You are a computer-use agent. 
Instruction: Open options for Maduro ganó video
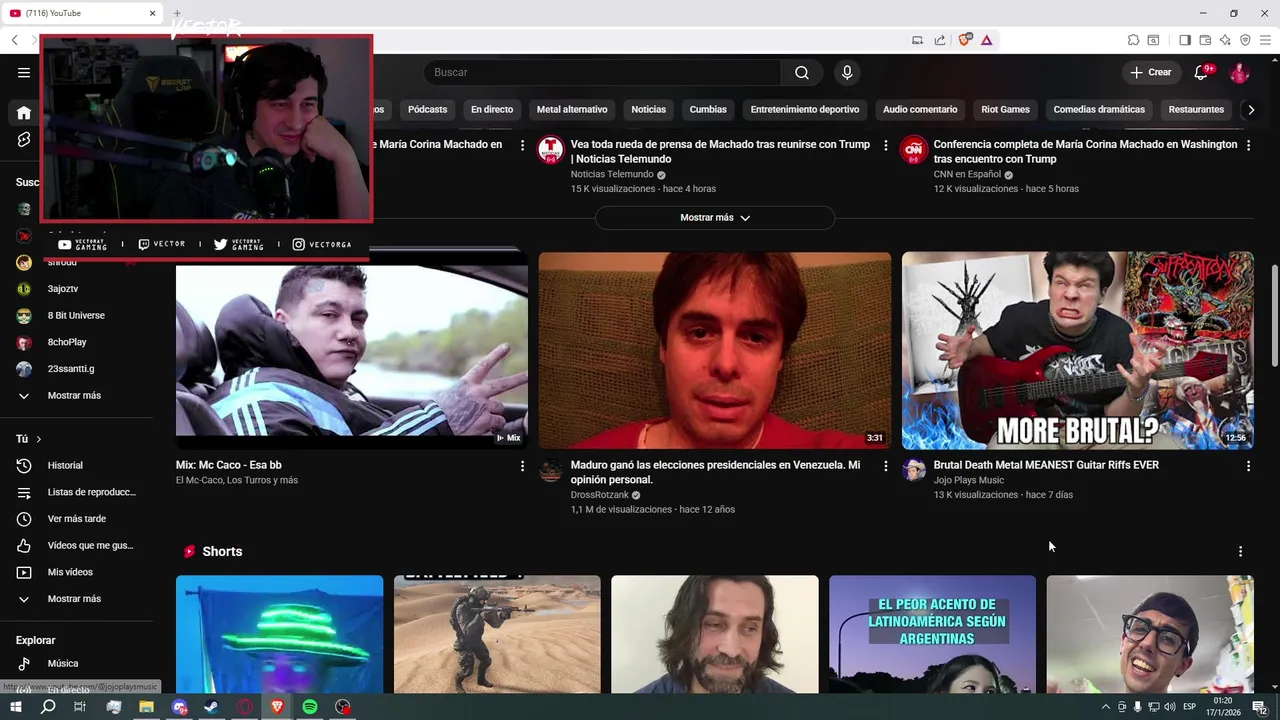coord(885,466)
